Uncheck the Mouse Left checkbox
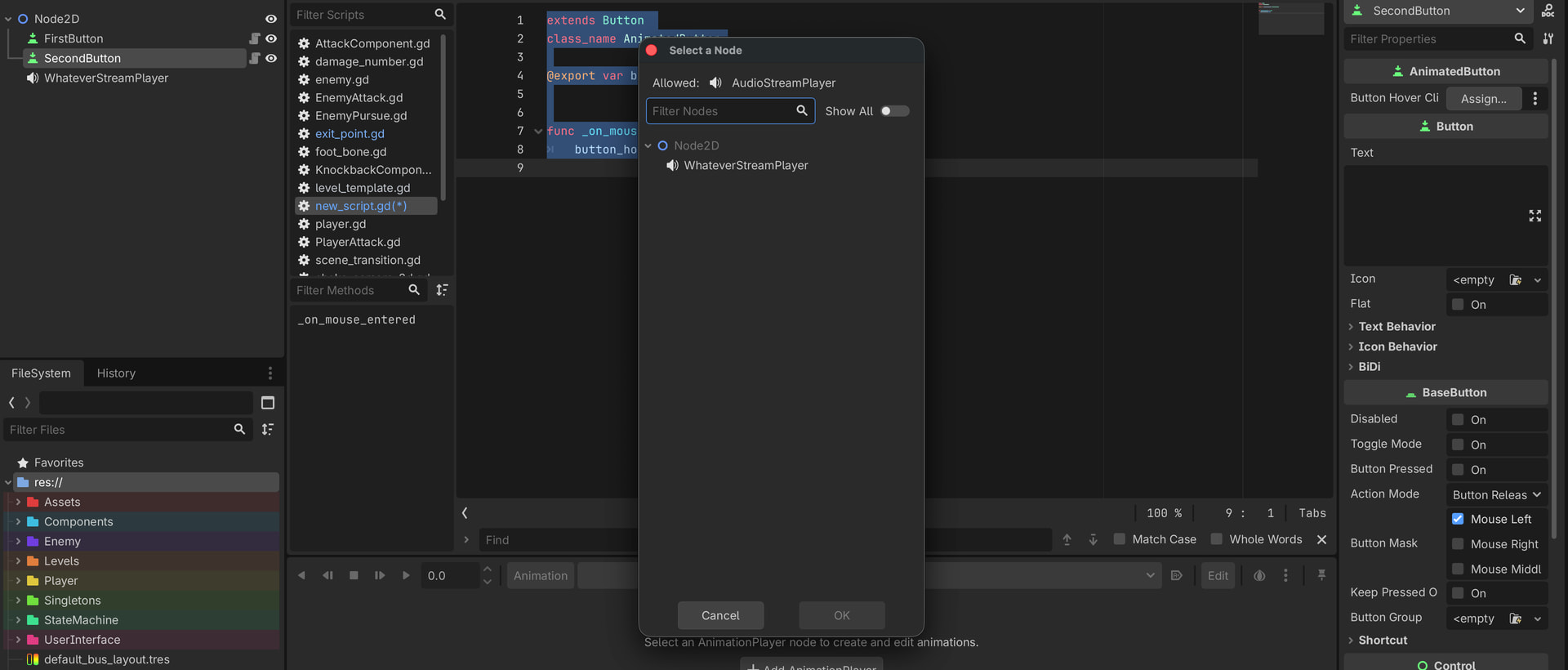This screenshot has height=670, width=1568. tap(1458, 519)
